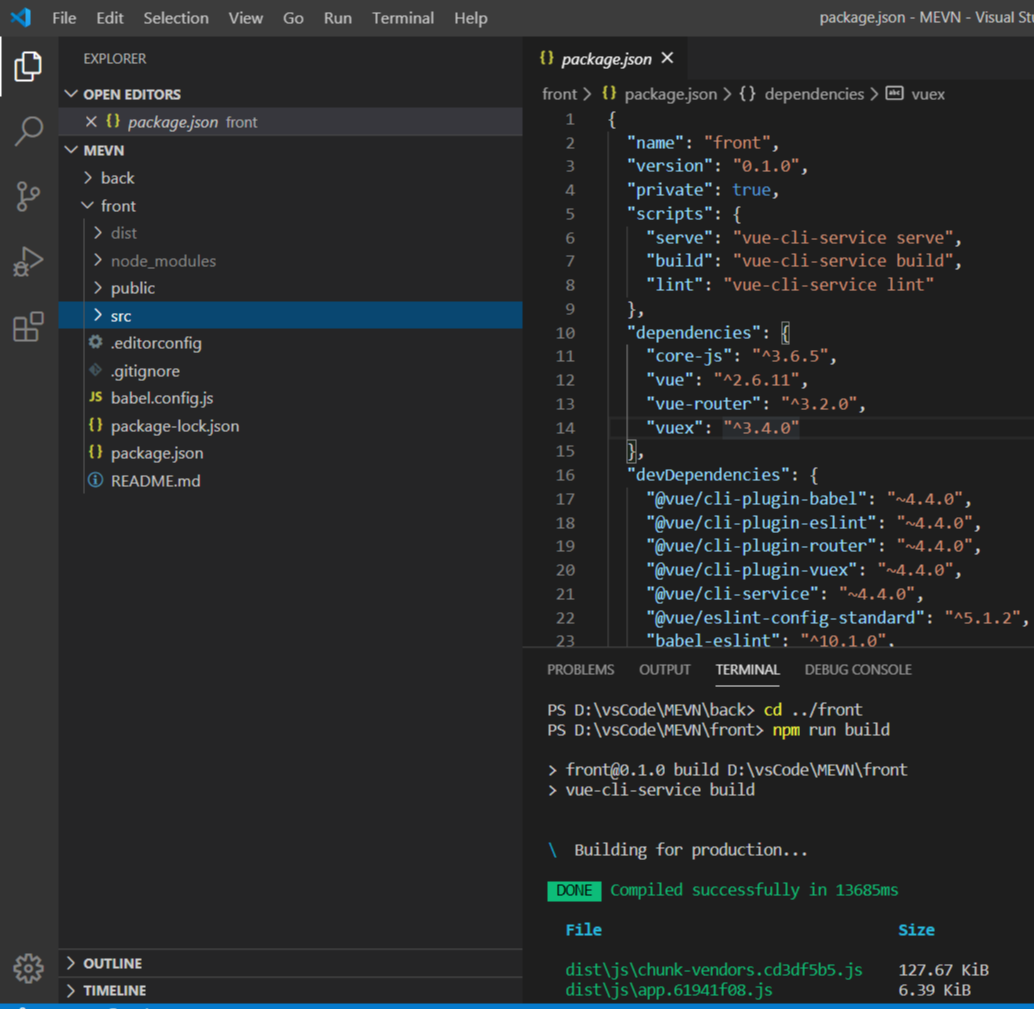Viewport: 1034px width, 1009px height.
Task: Expand the node_modules folder
Action: pyautogui.click(x=98, y=260)
